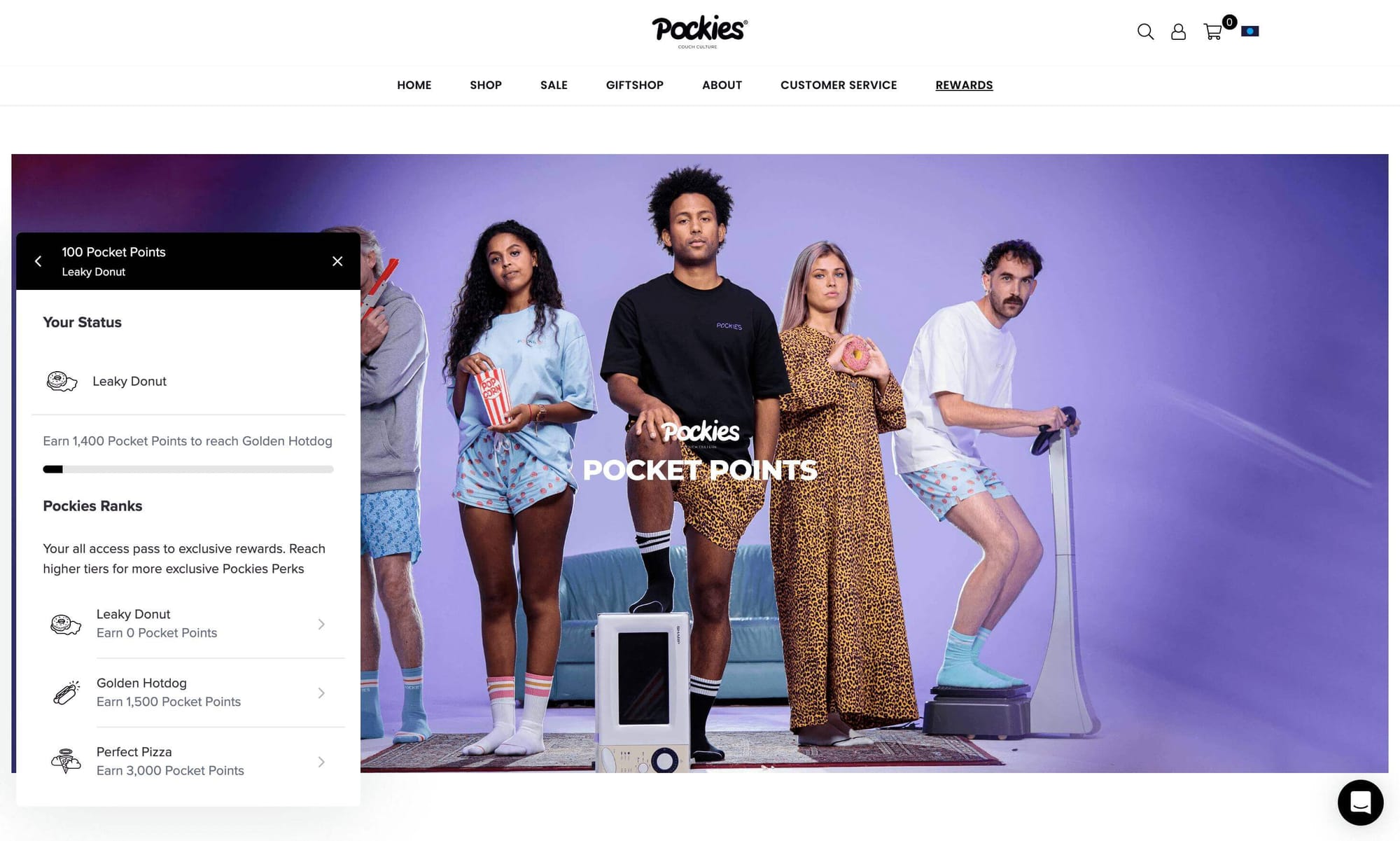Screen dimensions: 1400x841
Task: Click the SALE navigation link
Action: [x=554, y=85]
